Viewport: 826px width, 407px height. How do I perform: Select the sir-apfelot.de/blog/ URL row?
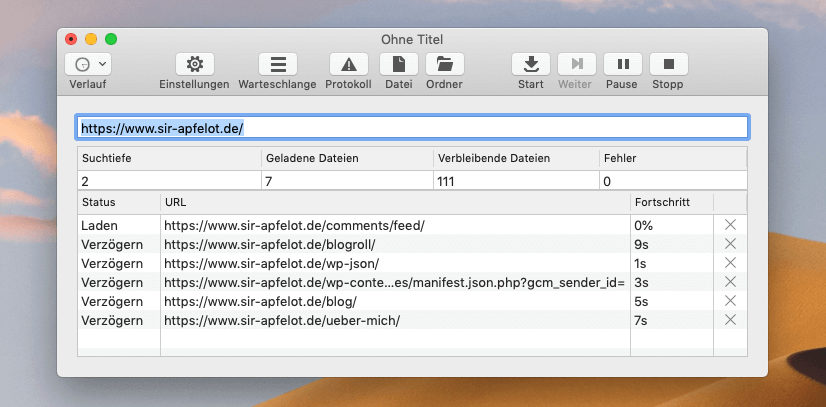pos(396,301)
